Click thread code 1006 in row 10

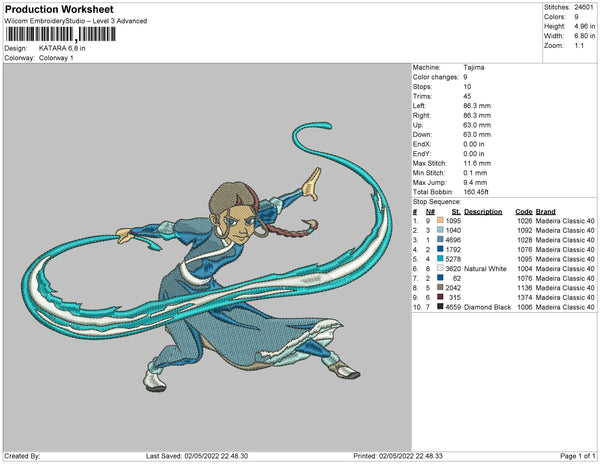coord(525,307)
